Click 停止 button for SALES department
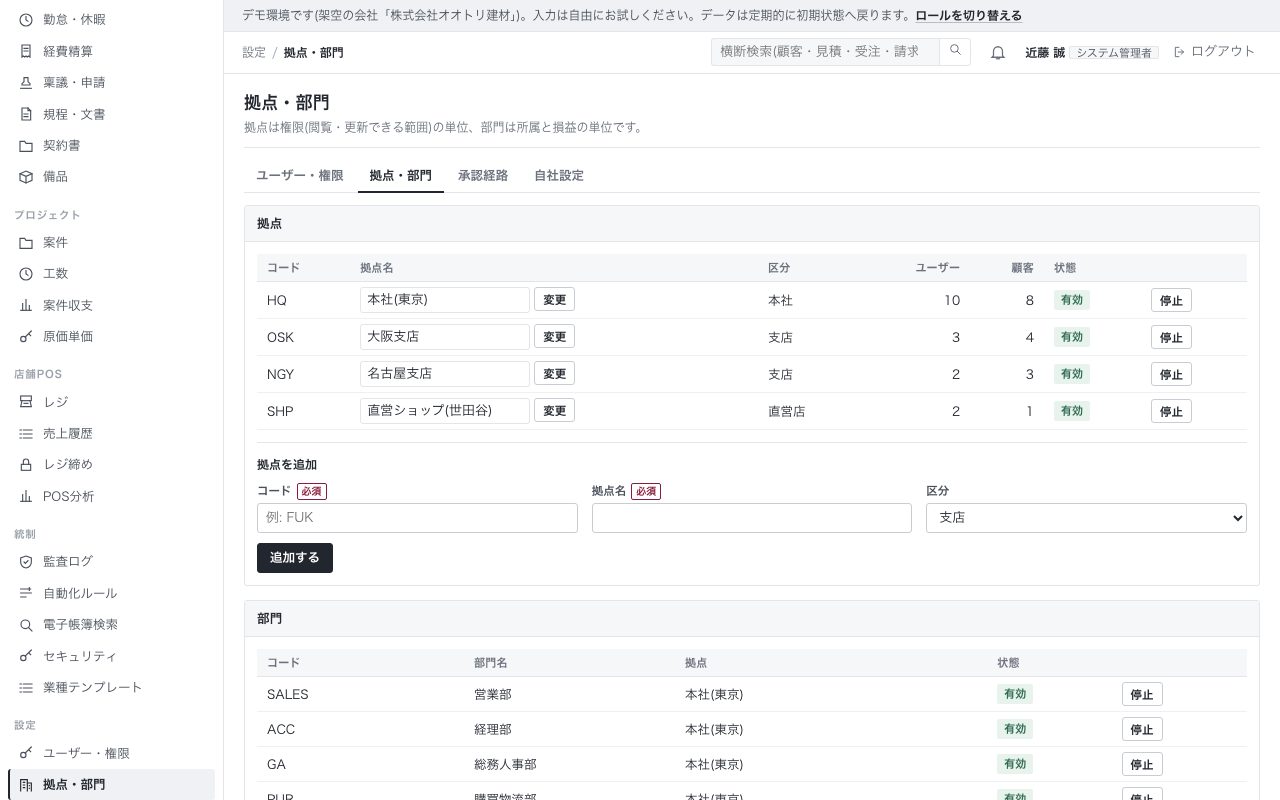This screenshot has width=1280, height=800. point(1142,695)
